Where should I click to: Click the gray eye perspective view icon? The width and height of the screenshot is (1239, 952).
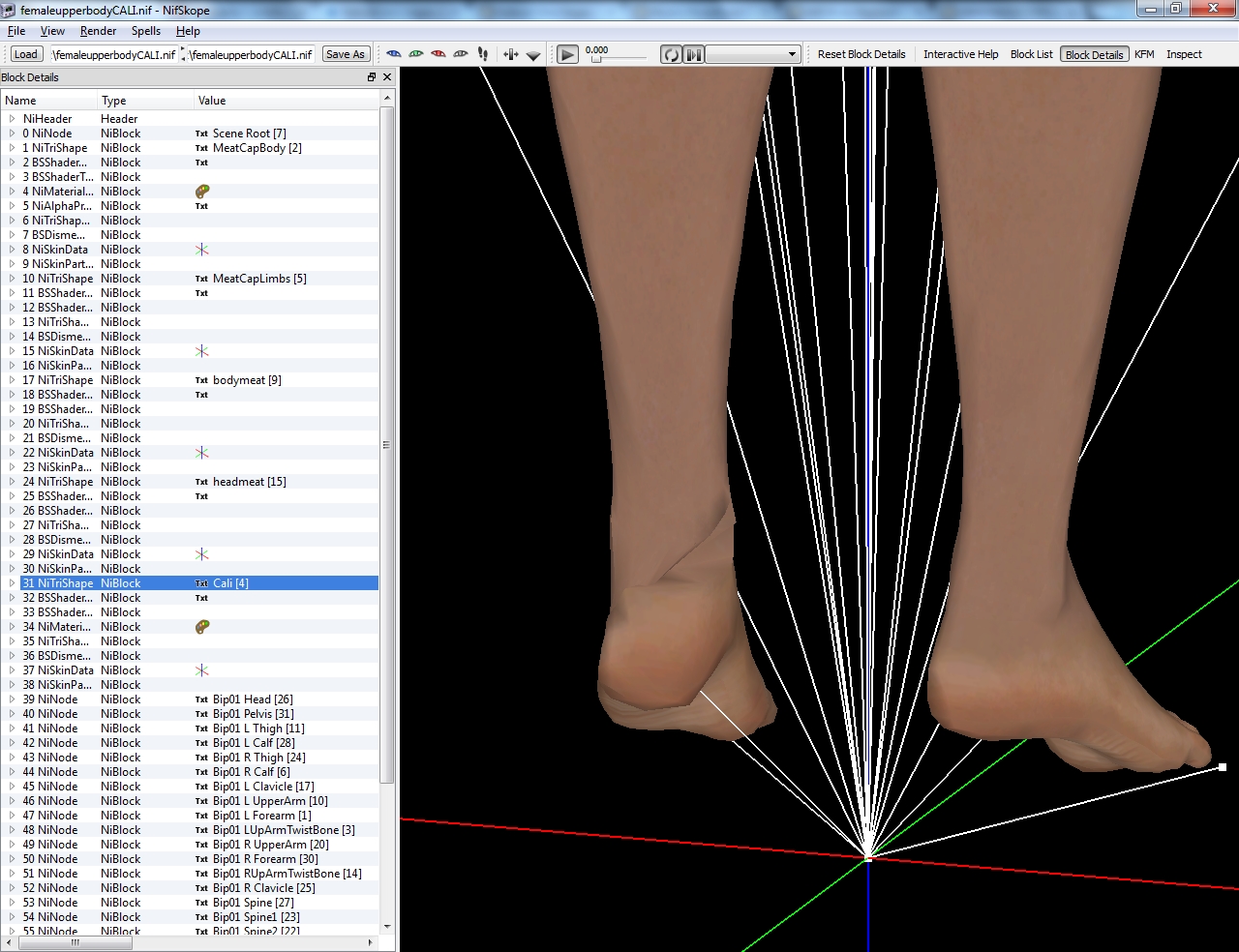(x=461, y=54)
